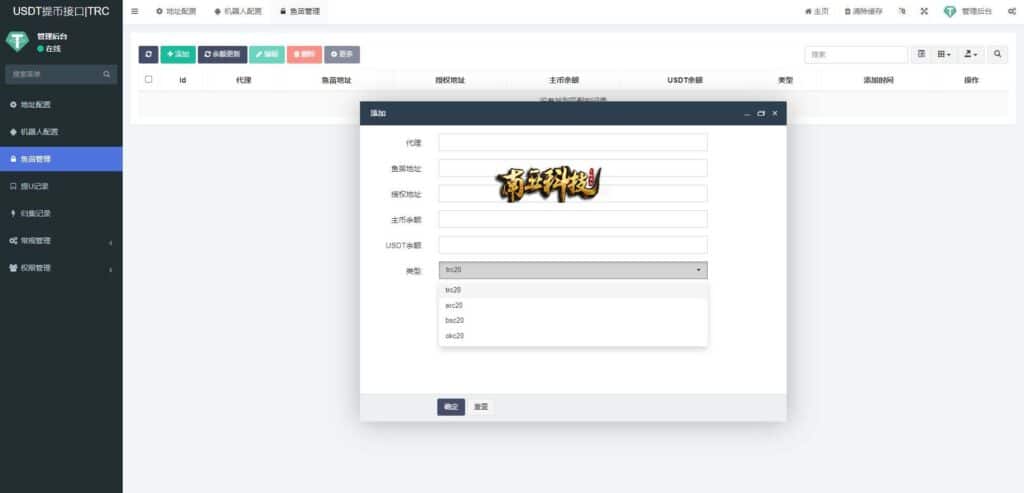Click the USDT余额 column header
Screen dimensions: 1024x493
pos(685,80)
